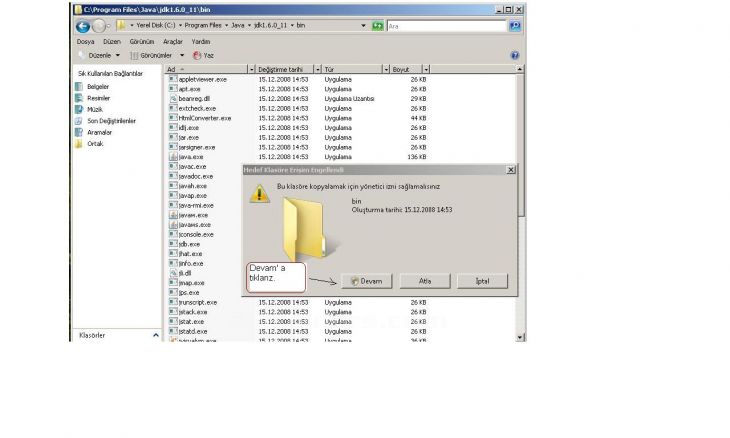Select beanreg.dll file icon
Viewport: 730px width, 438px height.
[x=173, y=99]
